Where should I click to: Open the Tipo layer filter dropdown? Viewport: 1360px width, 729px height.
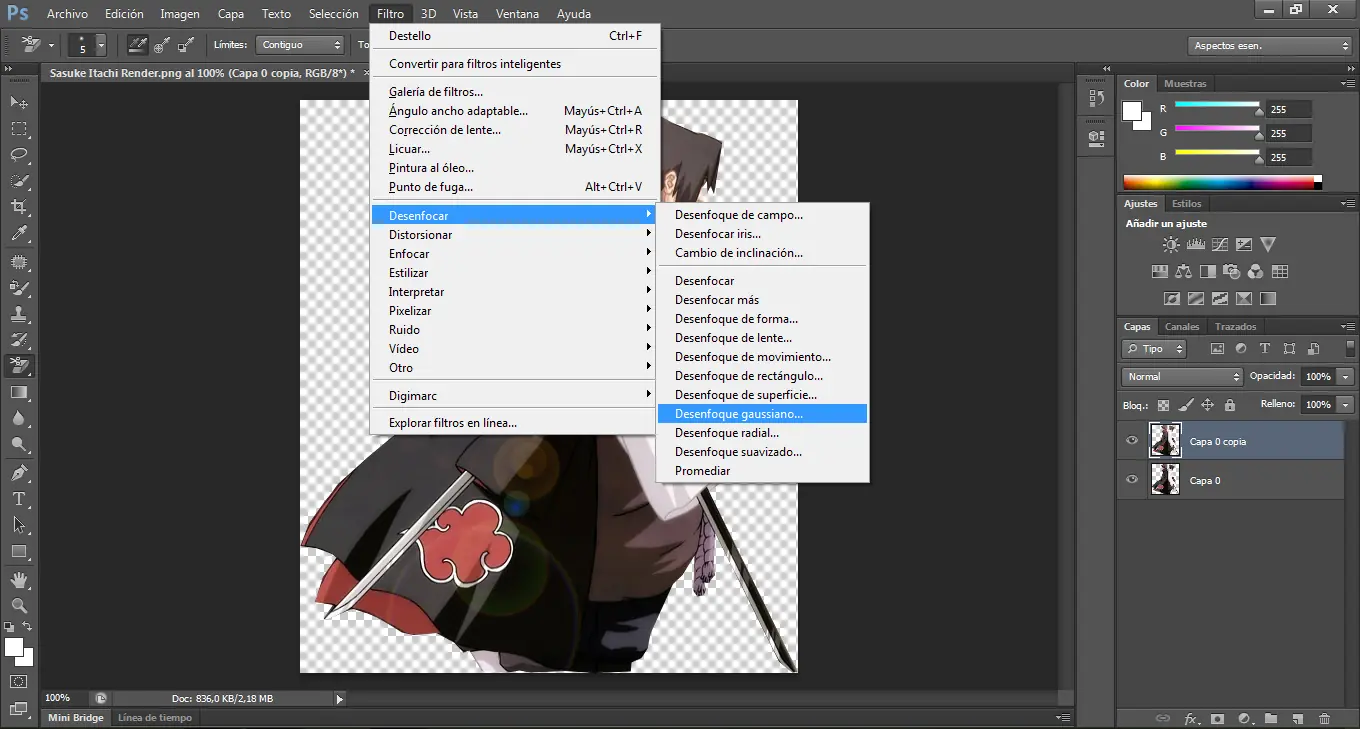click(1154, 349)
